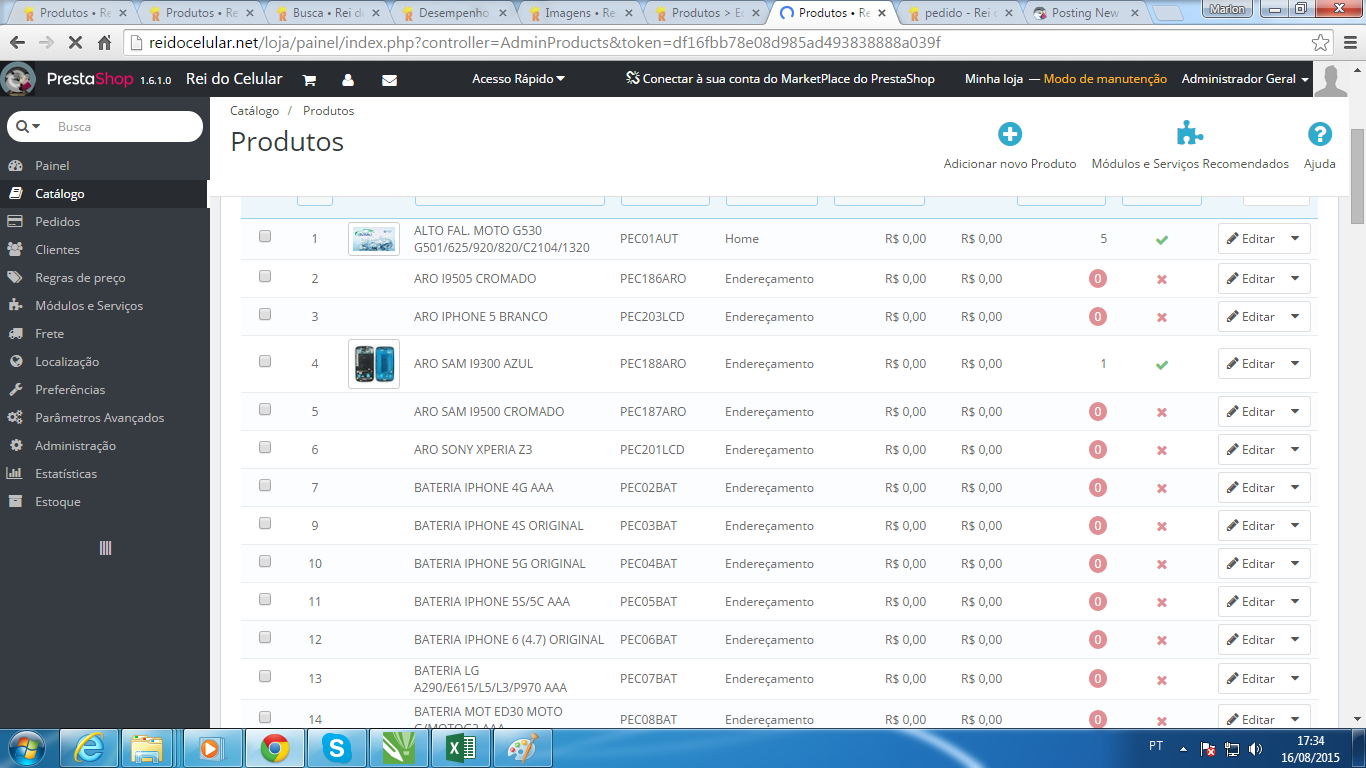Screen dimensions: 1366x768
Task: Check the box for ARO SONY XPERIA Z3
Action: [265, 447]
